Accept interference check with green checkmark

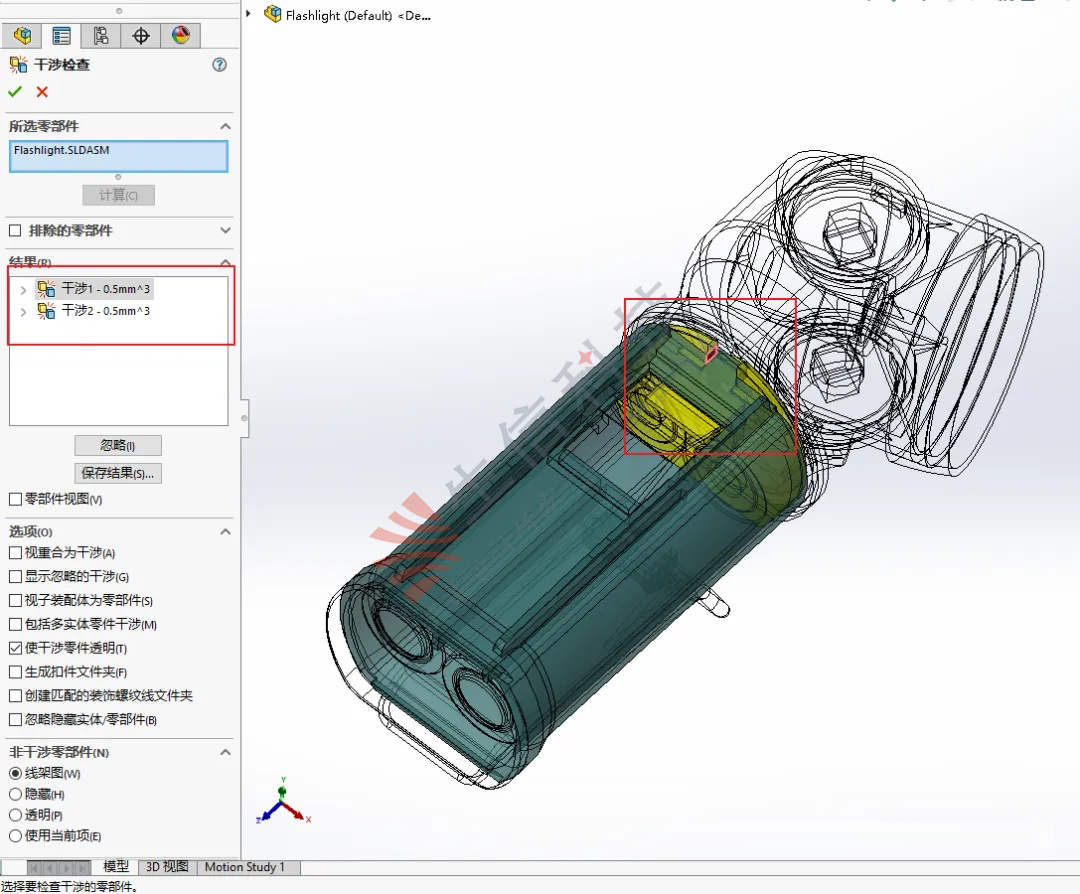click(14, 91)
